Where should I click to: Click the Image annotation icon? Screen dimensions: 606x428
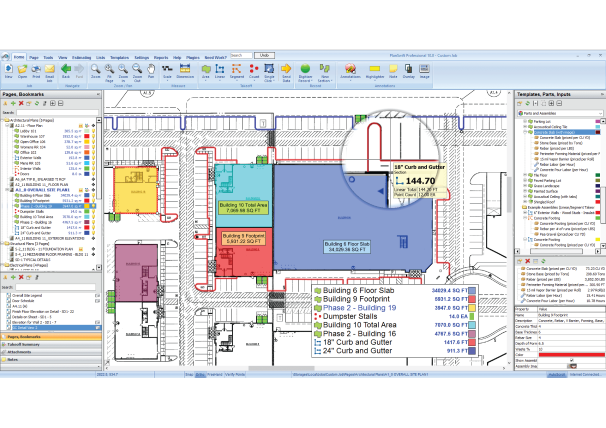[x=424, y=69]
